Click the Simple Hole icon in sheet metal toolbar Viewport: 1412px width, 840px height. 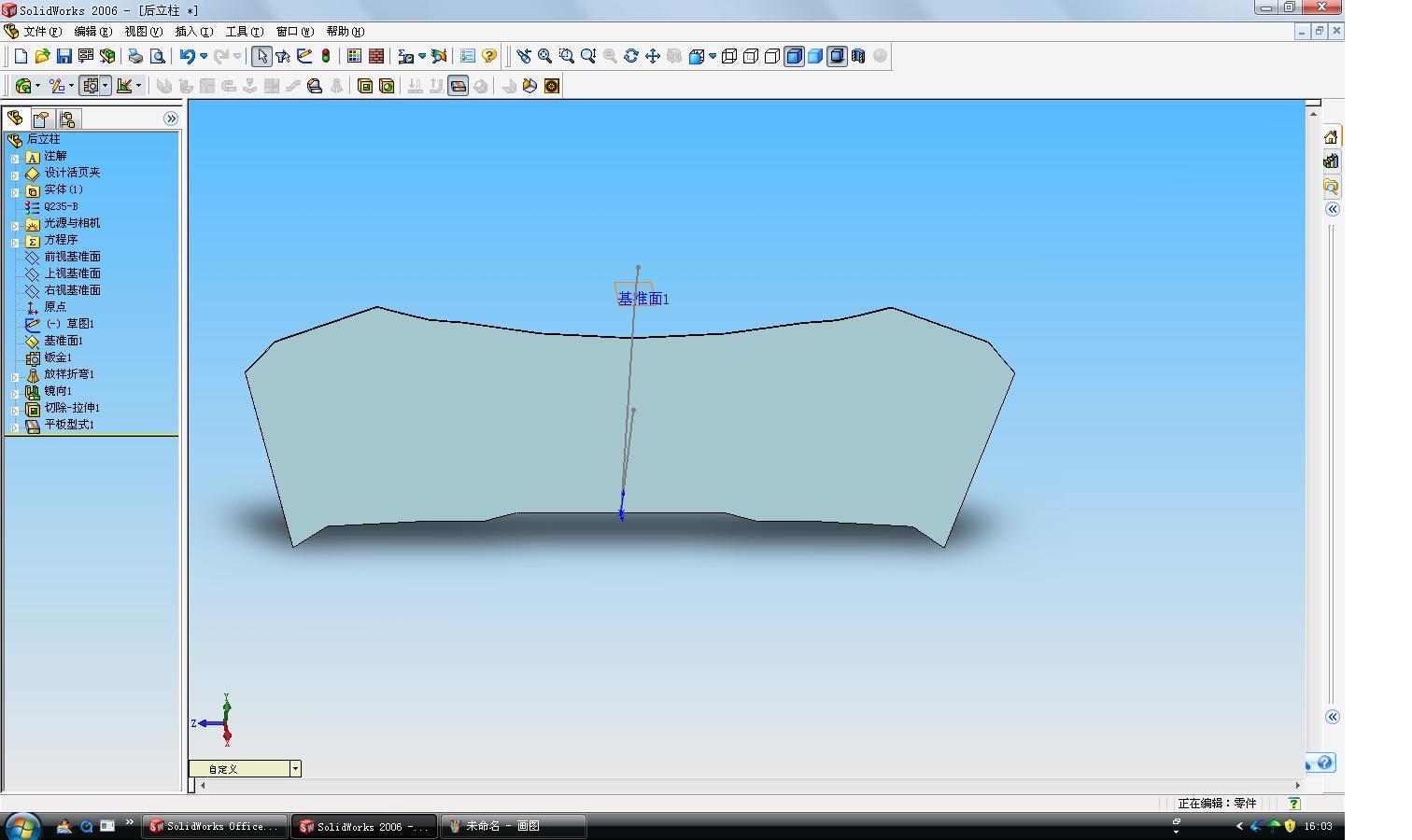(x=387, y=86)
